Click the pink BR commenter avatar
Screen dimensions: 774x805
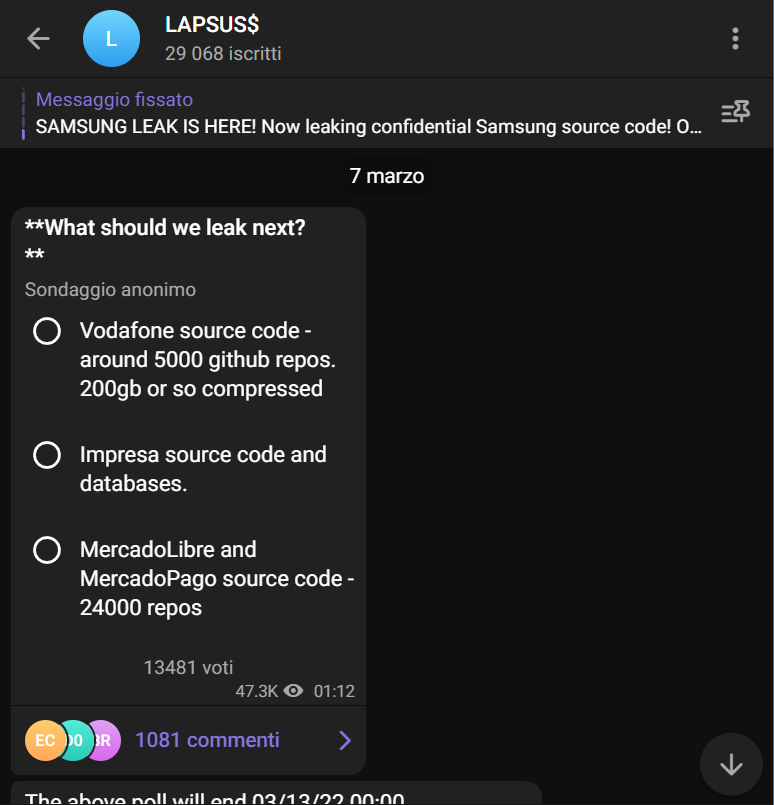[x=104, y=740]
